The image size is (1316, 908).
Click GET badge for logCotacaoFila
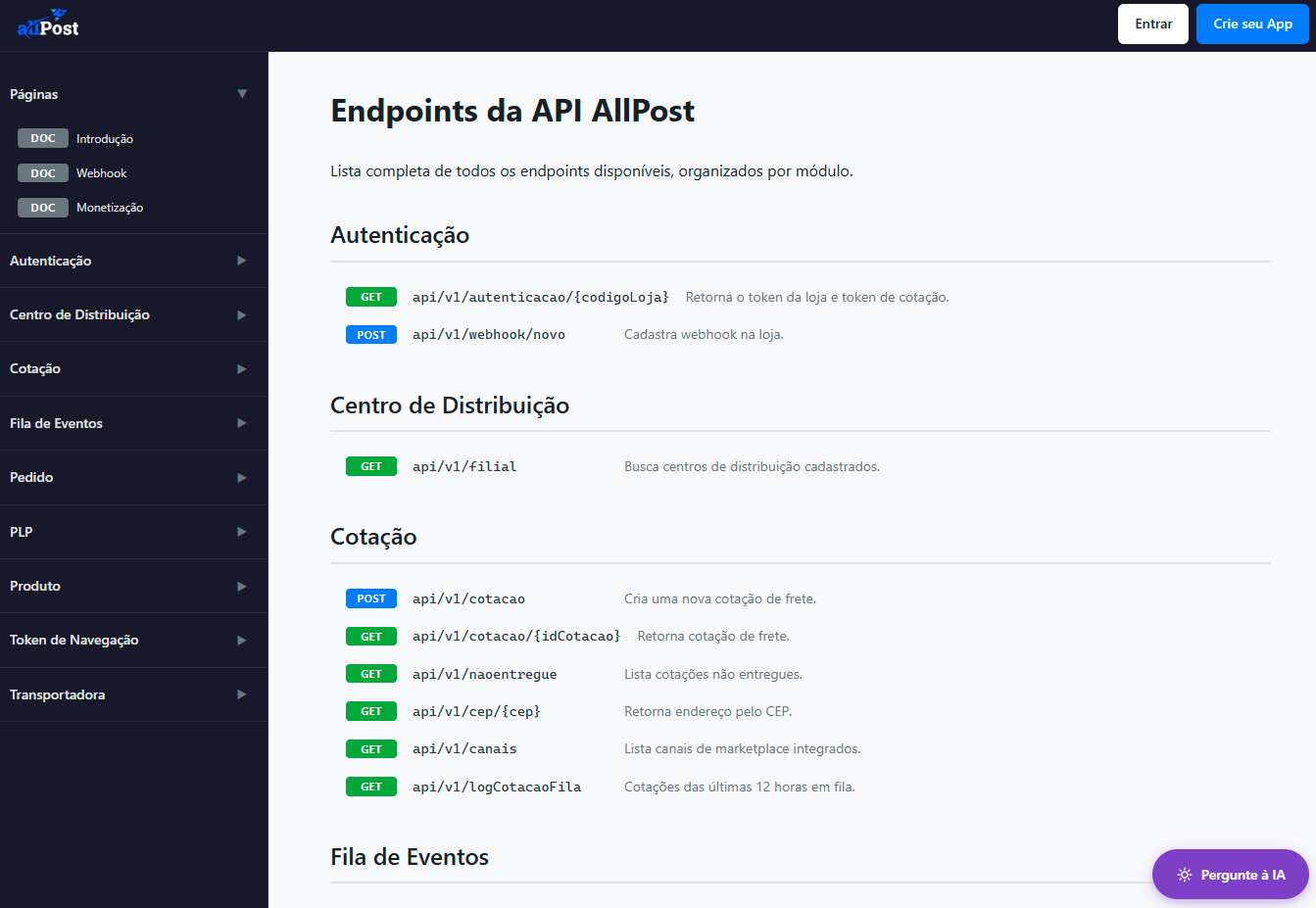(x=371, y=787)
